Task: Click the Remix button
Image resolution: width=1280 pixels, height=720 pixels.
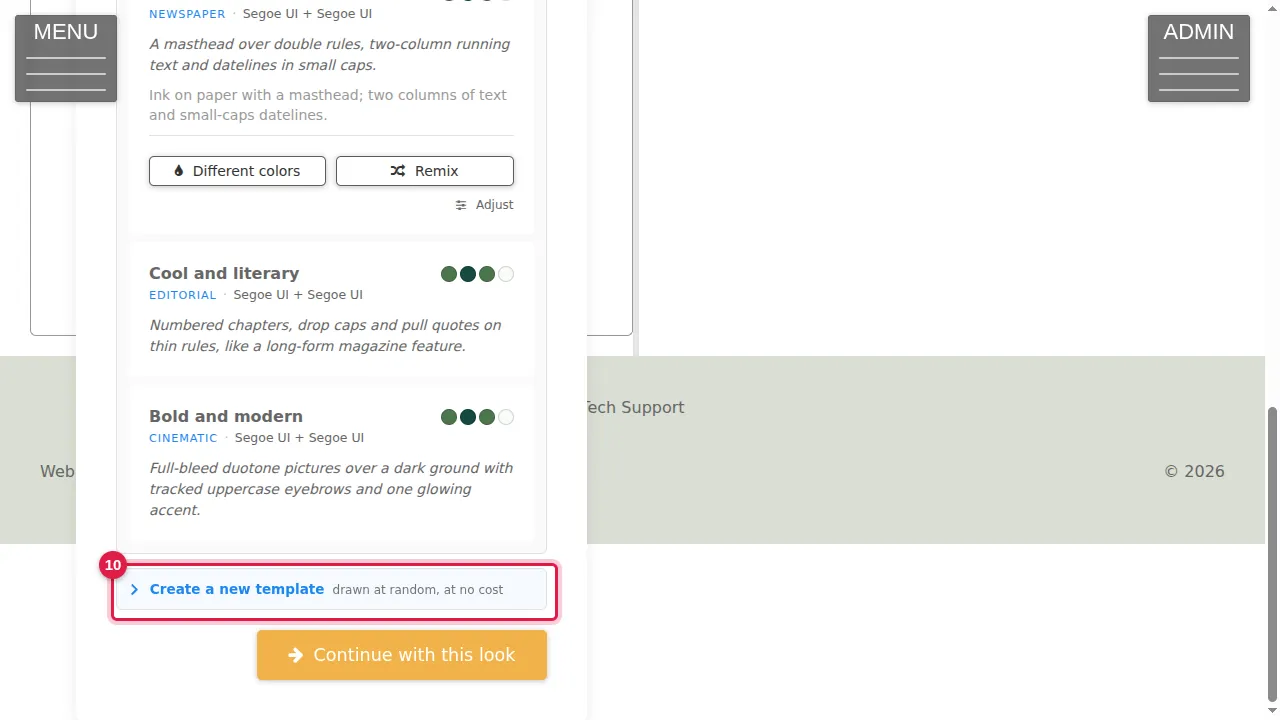Action: pyautogui.click(x=424, y=171)
